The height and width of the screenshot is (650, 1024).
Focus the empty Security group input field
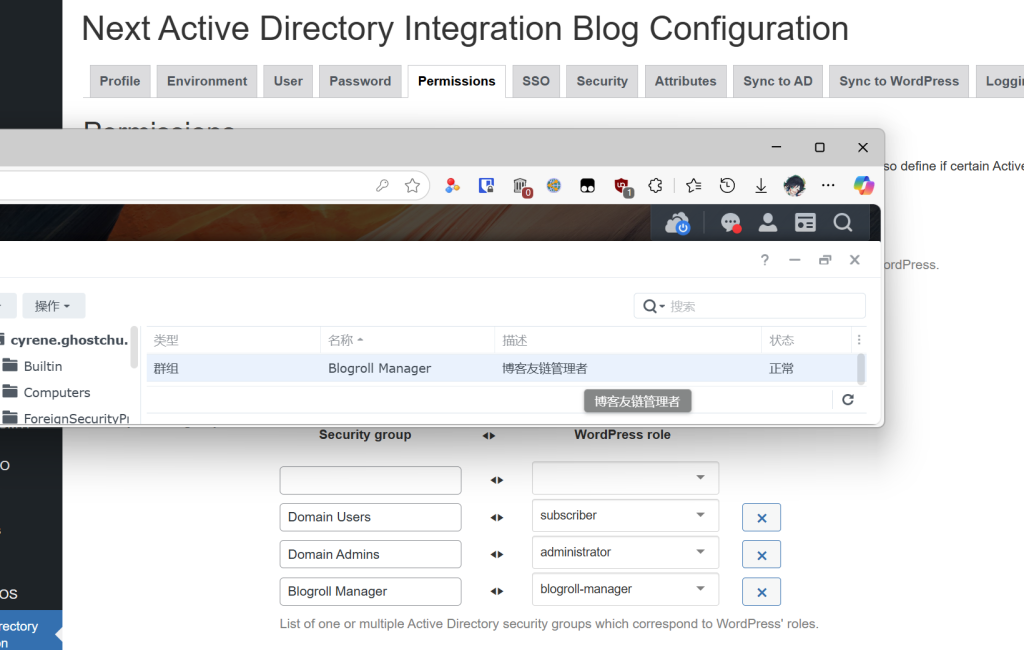370,480
